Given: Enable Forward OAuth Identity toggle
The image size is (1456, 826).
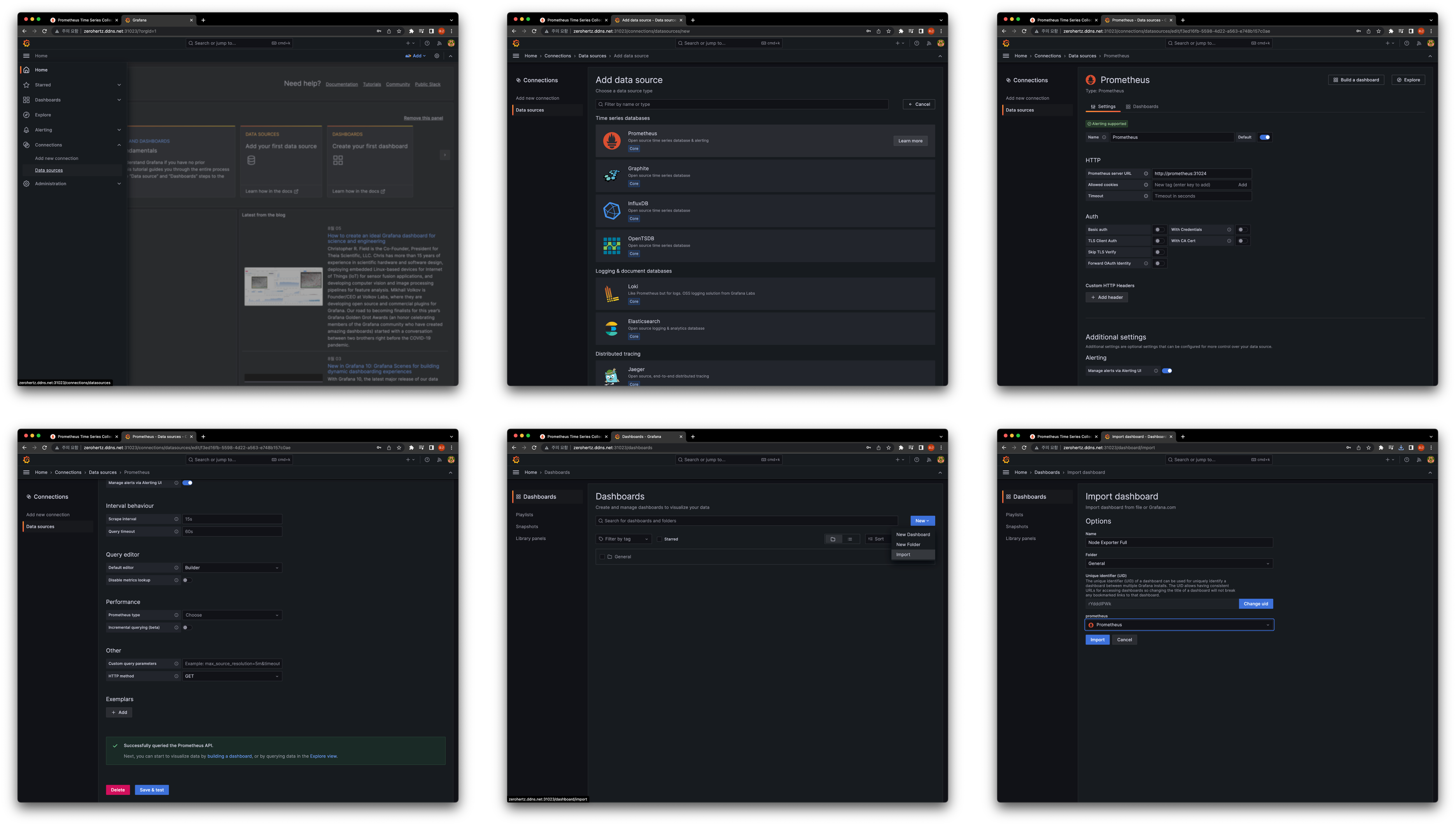Looking at the screenshot, I should coord(1159,263).
